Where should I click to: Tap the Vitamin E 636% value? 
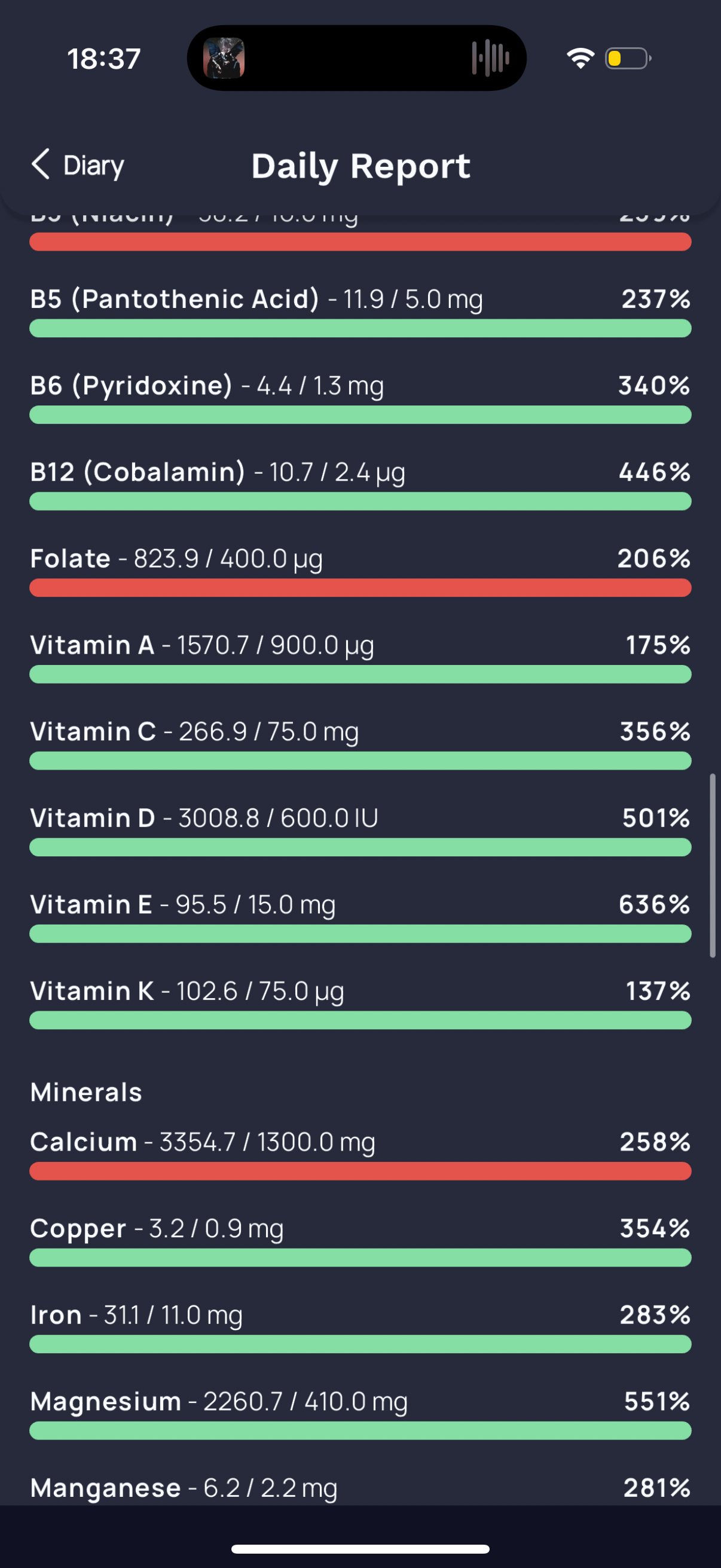pos(654,905)
